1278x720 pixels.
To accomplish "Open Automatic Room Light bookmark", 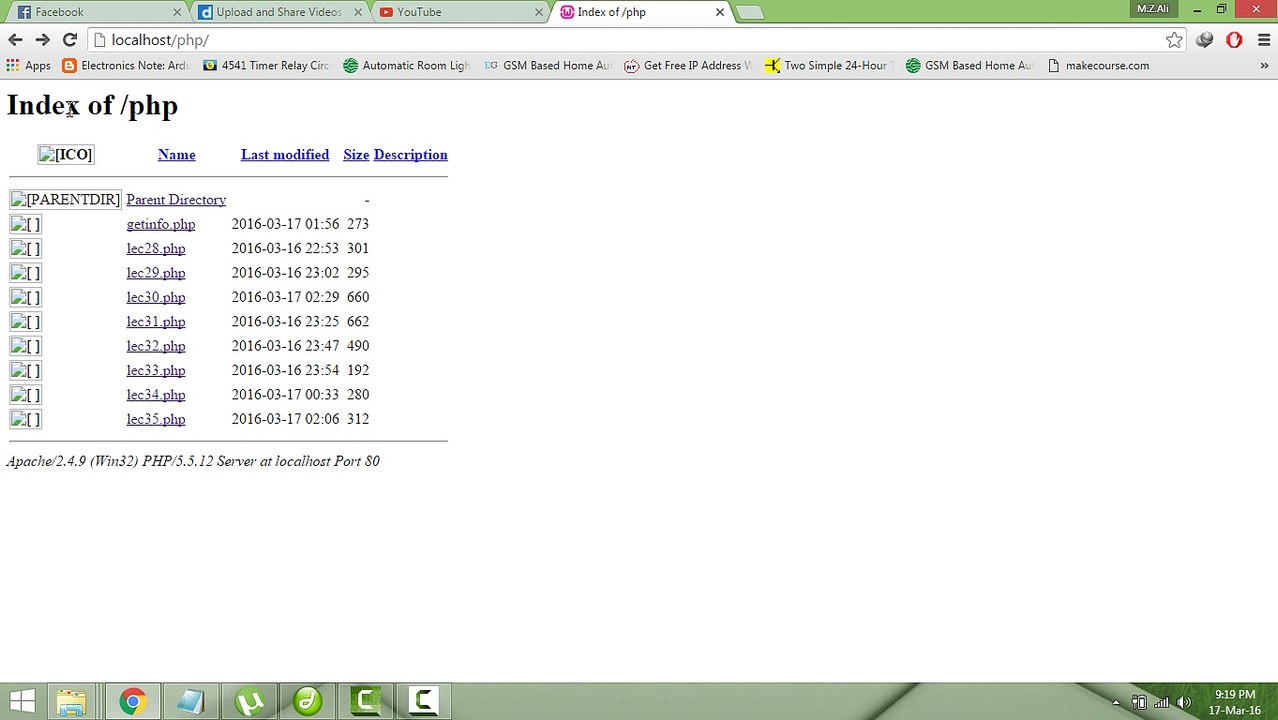I will (x=406, y=66).
